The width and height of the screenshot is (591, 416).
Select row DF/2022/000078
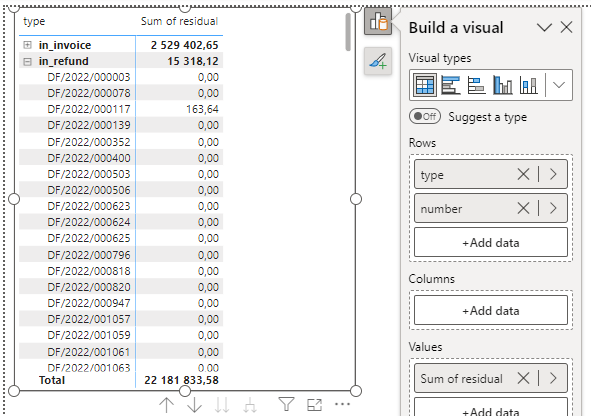[x=89, y=93]
